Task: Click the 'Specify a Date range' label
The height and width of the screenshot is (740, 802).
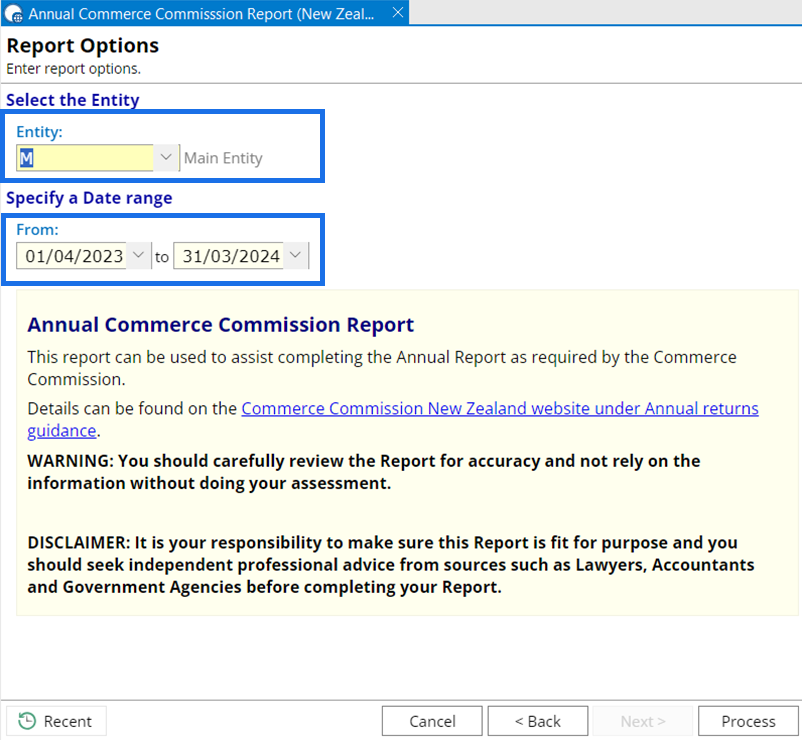Action: 89,198
